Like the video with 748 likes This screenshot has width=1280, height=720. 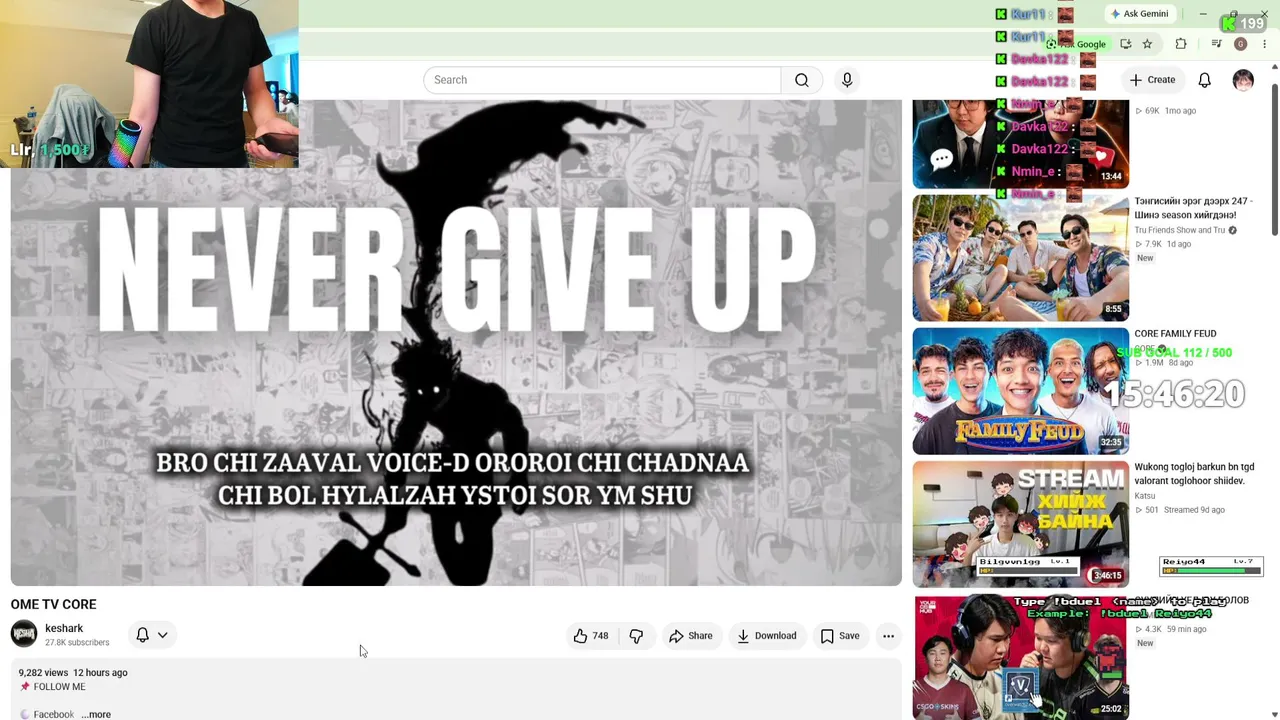(x=591, y=636)
